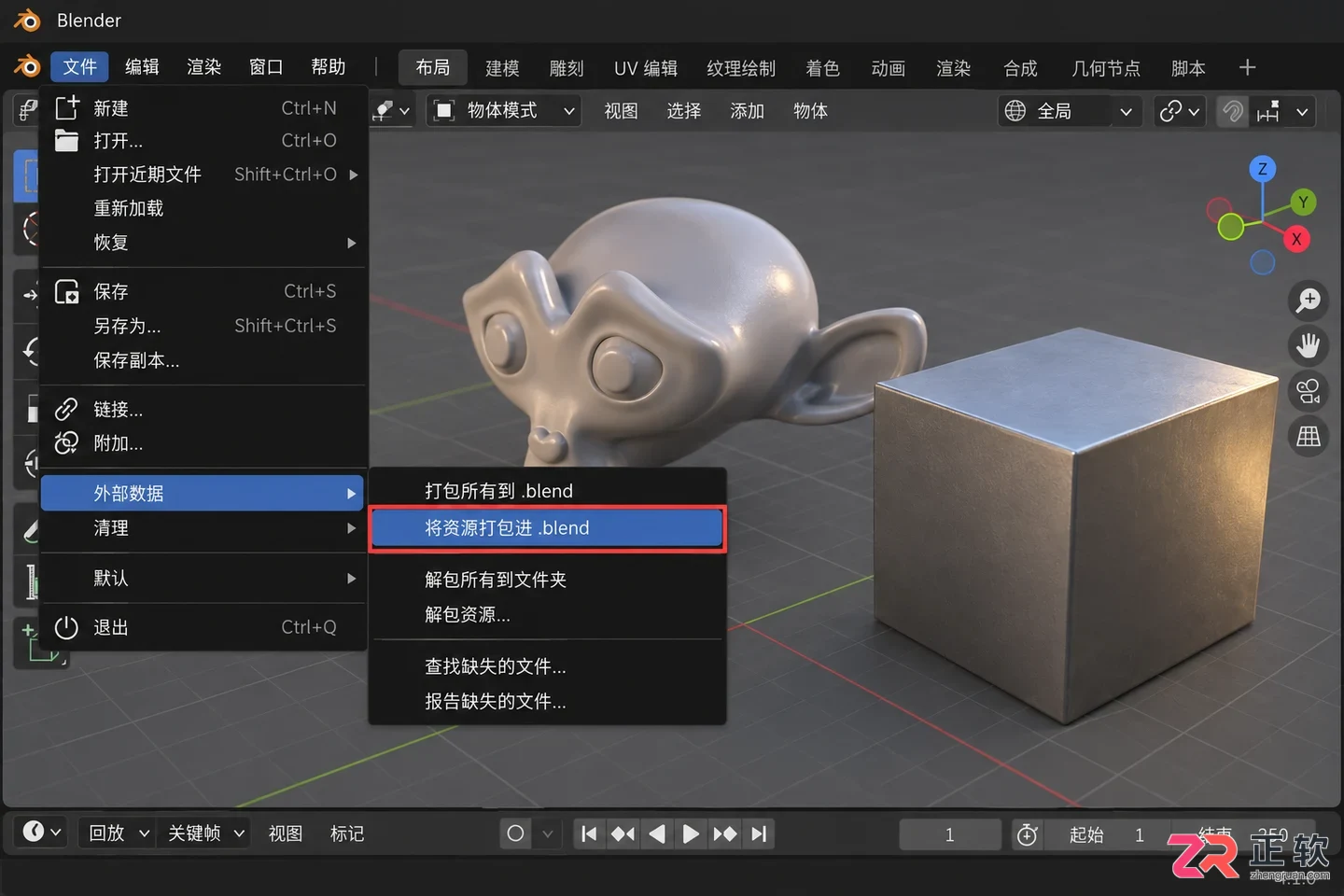This screenshot has width=1344, height=896.
Task: Open the 关键帧 keying dropdown
Action: coord(207,833)
